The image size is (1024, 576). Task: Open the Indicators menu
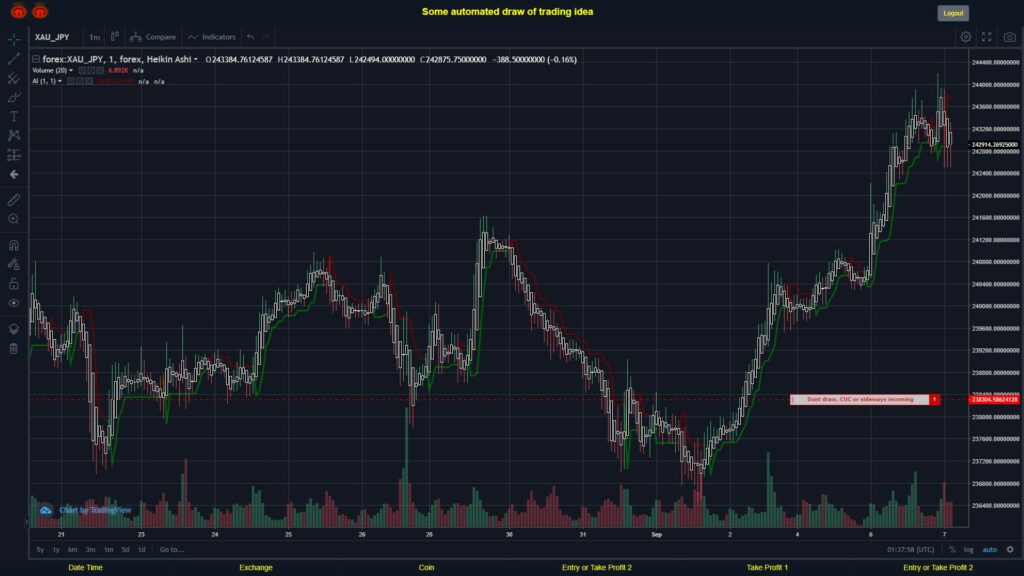coord(212,37)
